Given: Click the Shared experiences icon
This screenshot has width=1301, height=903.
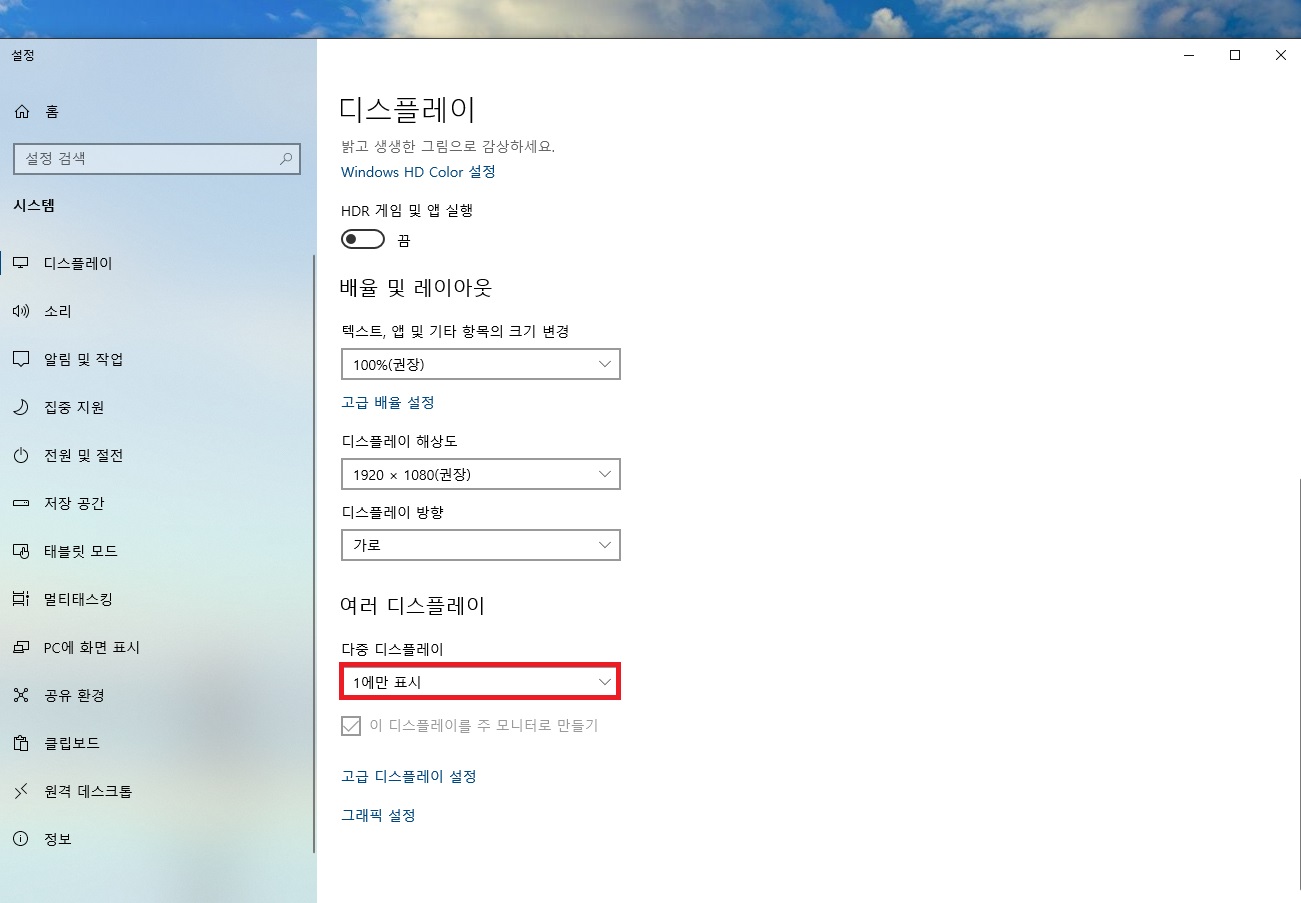Looking at the screenshot, I should pyautogui.click(x=21, y=695).
